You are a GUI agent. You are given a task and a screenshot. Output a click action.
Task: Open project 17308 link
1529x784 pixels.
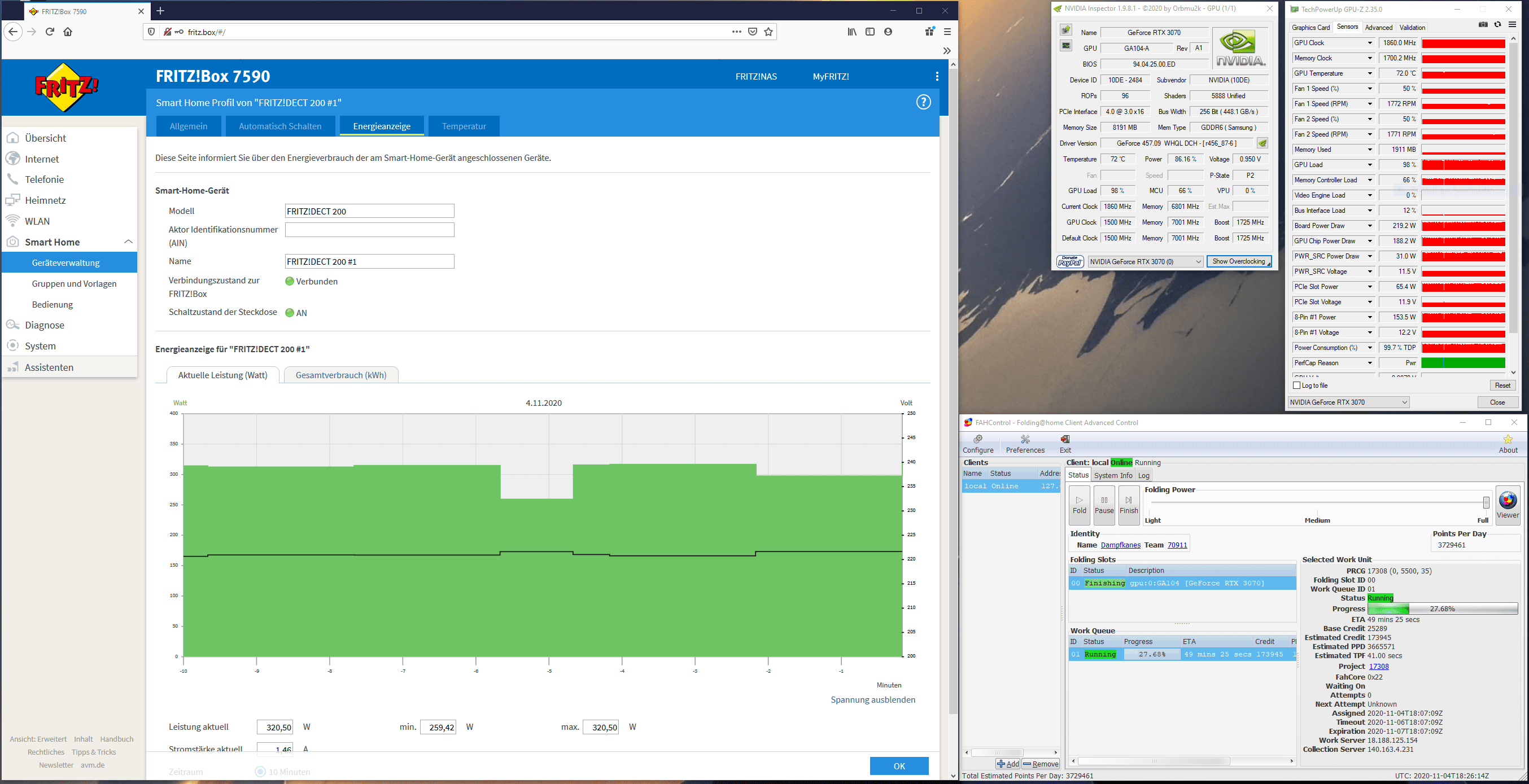pyautogui.click(x=1379, y=666)
